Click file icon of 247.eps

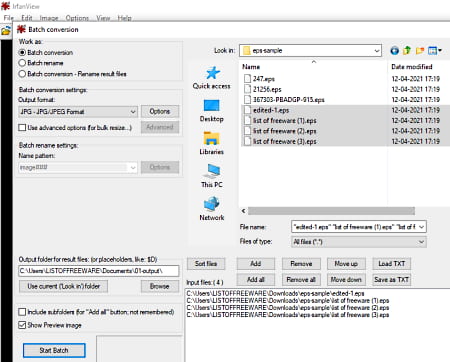click(x=247, y=79)
